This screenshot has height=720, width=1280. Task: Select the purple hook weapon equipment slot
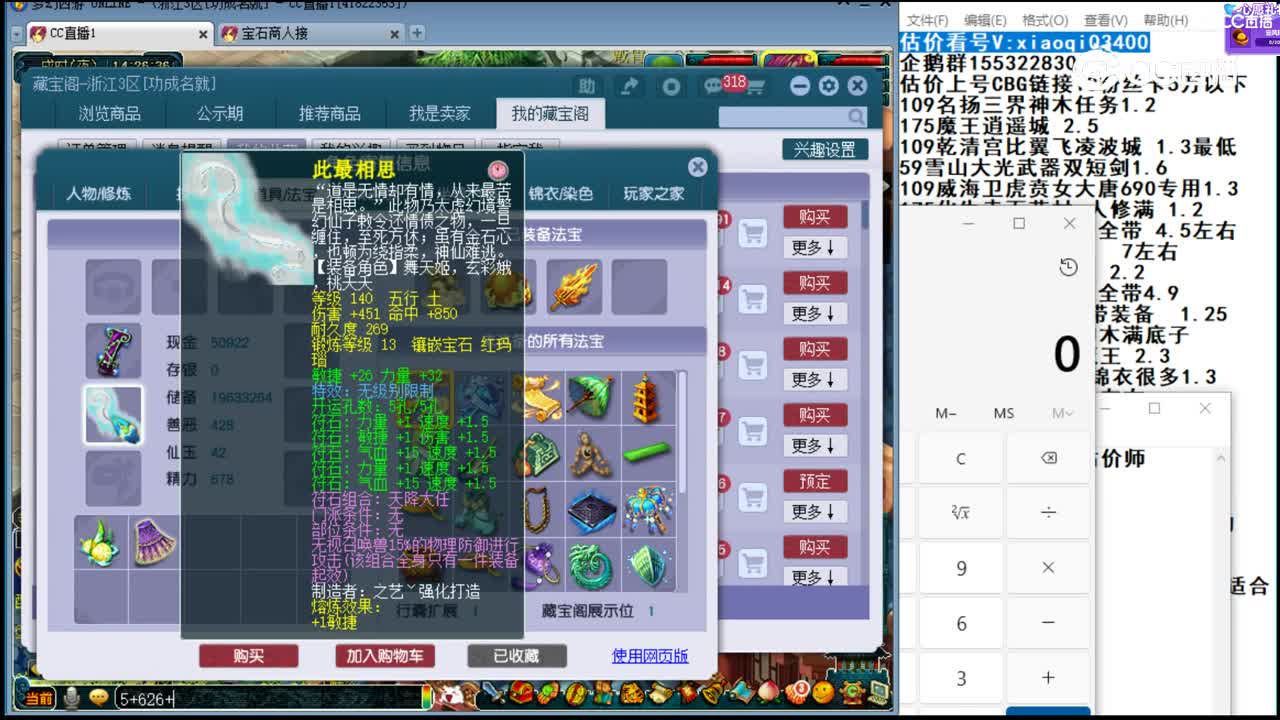(x=113, y=351)
